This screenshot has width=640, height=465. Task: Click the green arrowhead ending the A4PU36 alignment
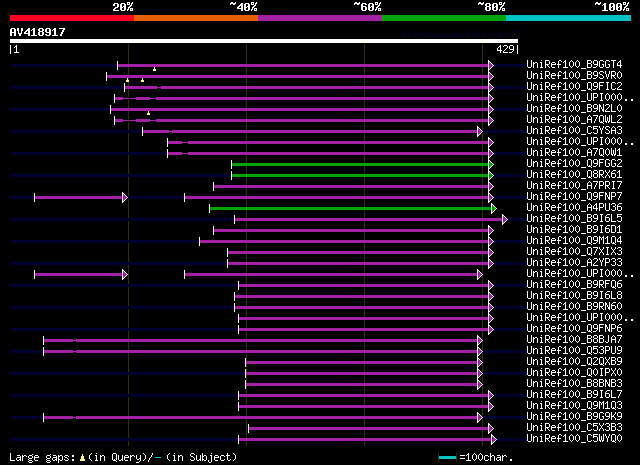494,209
